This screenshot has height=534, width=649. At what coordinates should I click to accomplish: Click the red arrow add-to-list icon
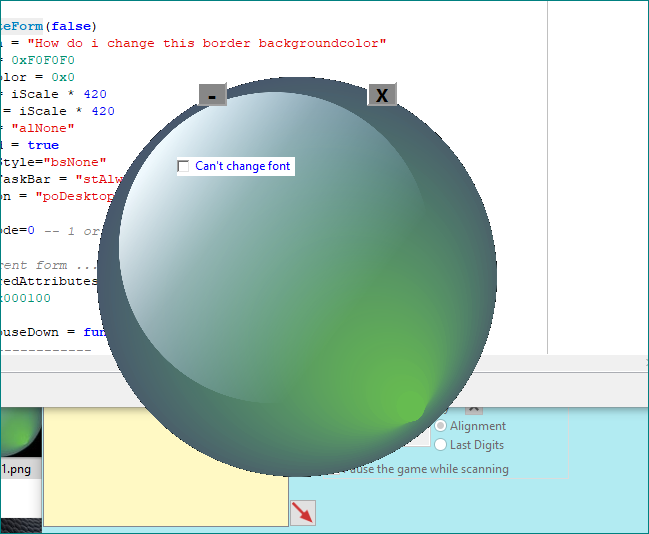[x=303, y=512]
